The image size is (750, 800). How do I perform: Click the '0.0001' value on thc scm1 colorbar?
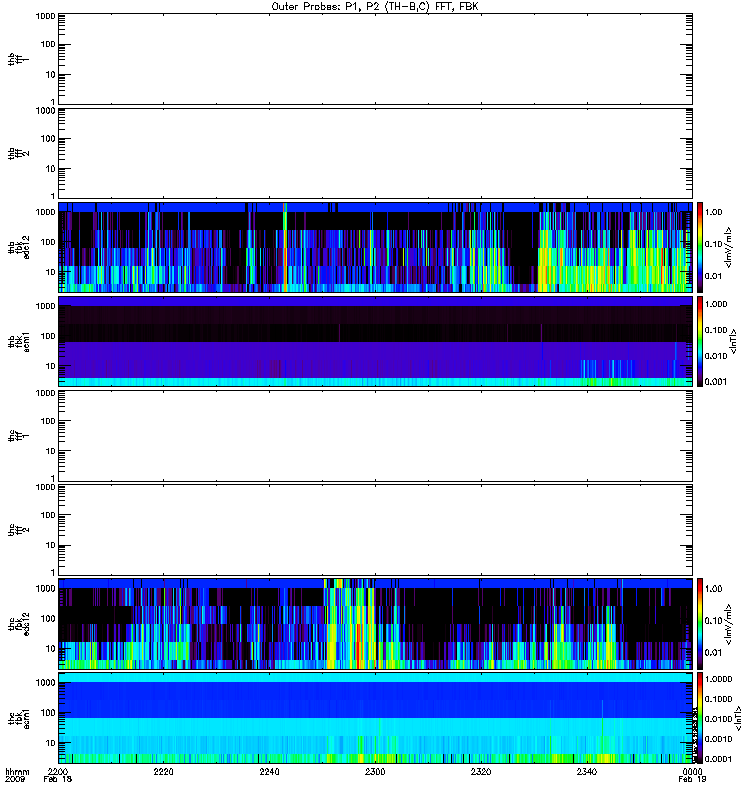(x=718, y=759)
